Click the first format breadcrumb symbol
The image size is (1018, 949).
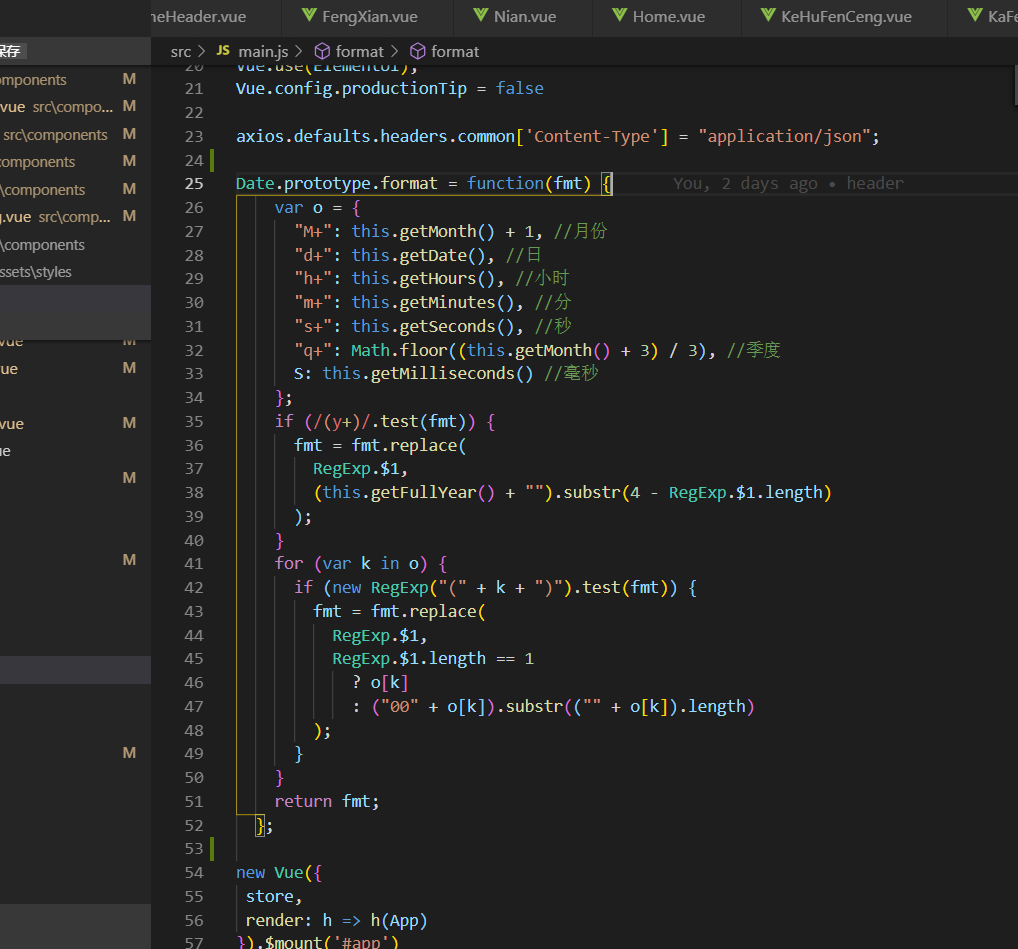click(x=359, y=52)
